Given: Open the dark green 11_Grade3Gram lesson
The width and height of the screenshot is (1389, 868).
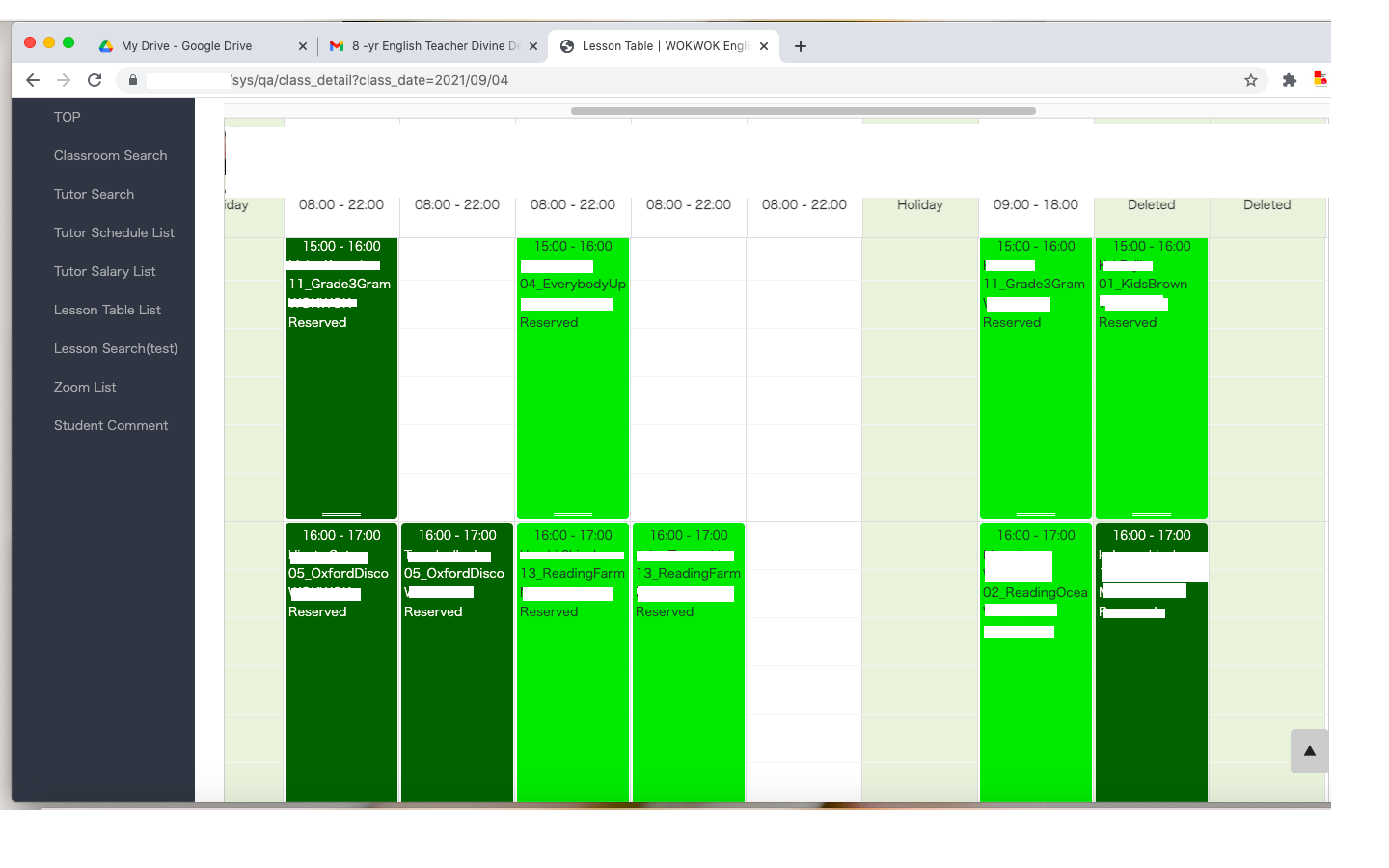Looking at the screenshot, I should (341, 378).
